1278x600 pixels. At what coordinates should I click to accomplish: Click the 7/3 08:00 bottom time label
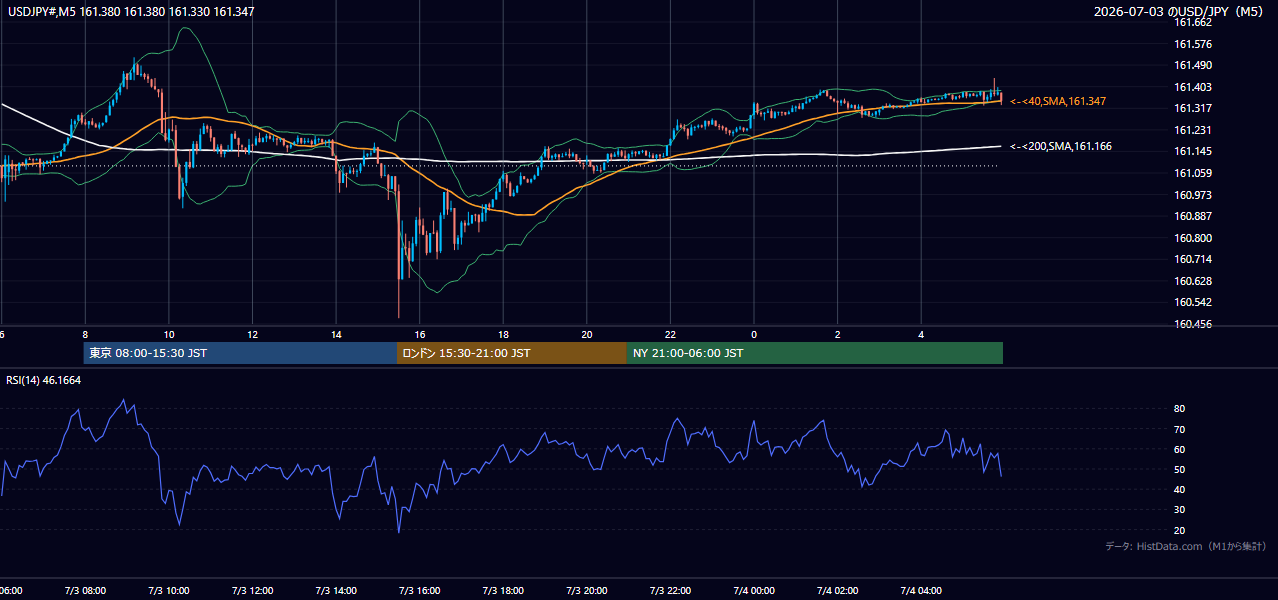pyautogui.click(x=85, y=590)
